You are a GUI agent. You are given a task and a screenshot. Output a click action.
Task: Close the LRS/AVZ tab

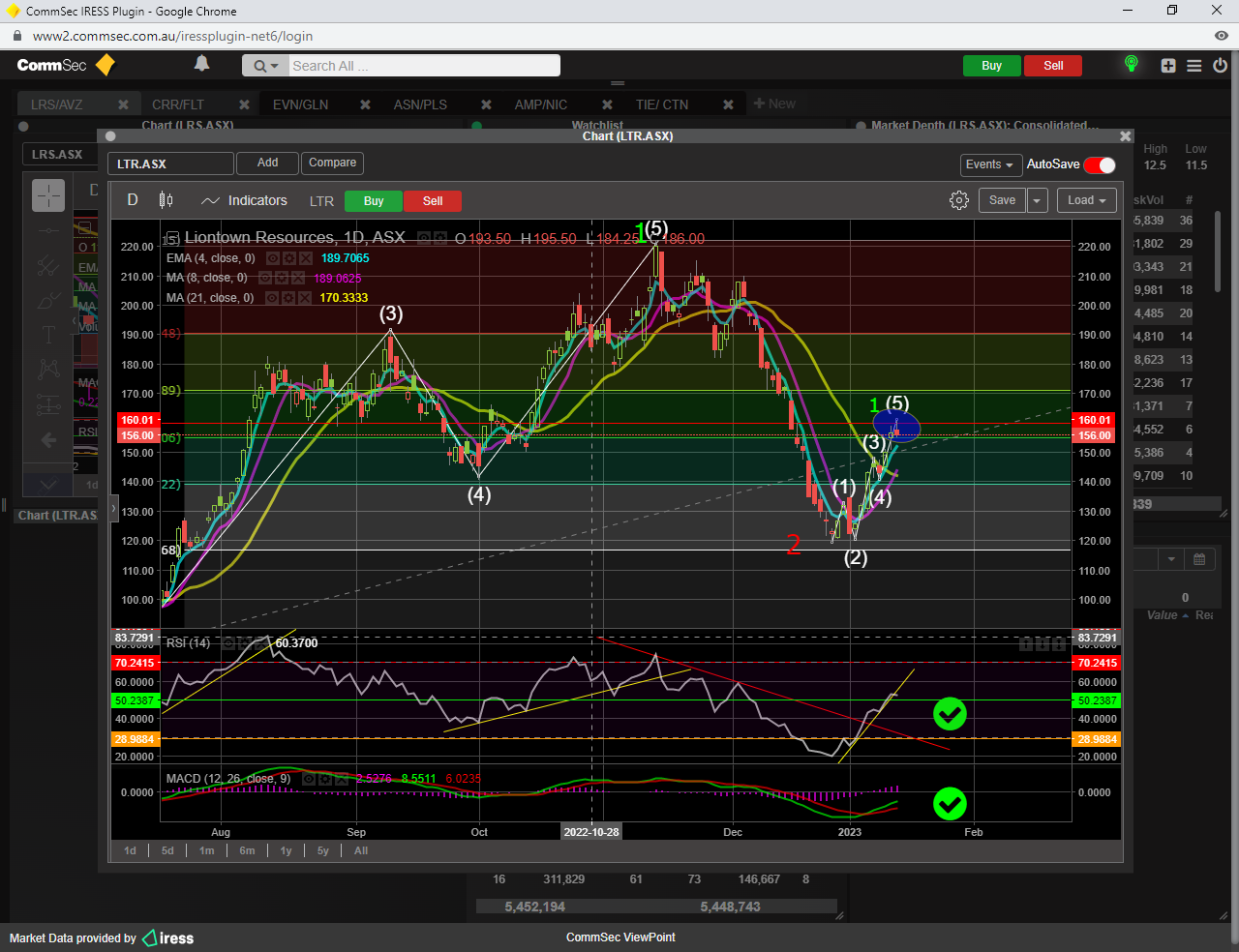(x=123, y=104)
